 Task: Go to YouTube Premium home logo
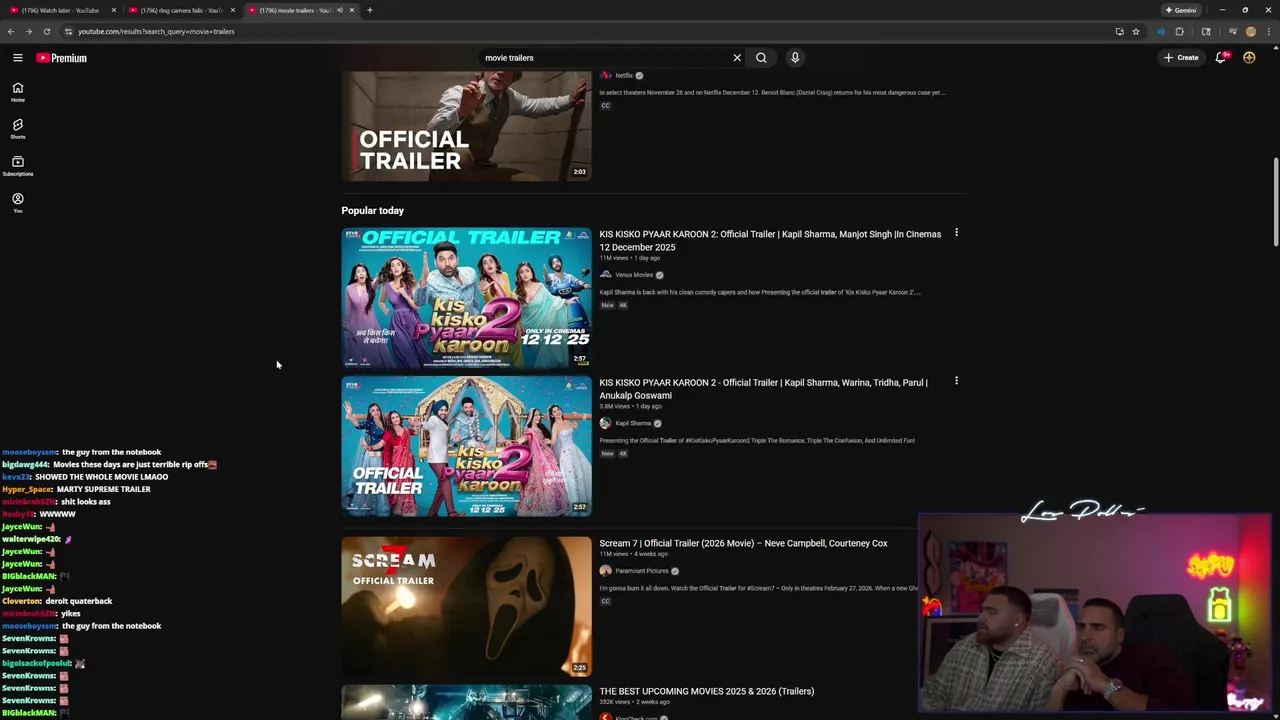click(62, 58)
